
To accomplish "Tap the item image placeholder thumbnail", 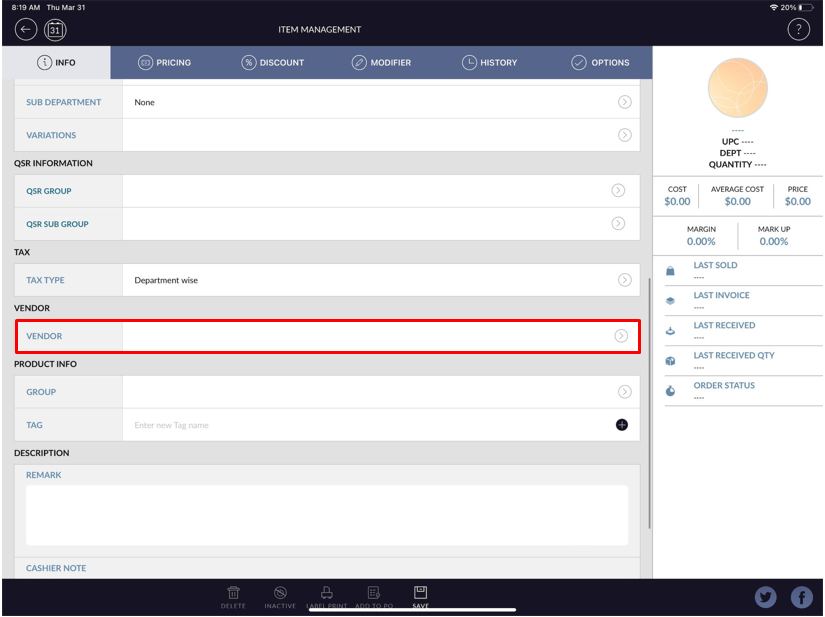I will click(x=737, y=88).
